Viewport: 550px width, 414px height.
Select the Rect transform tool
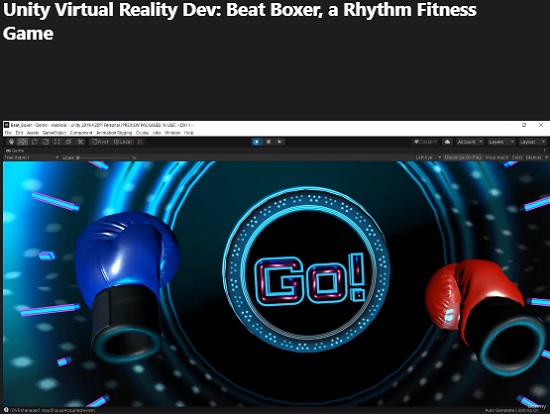coord(57,142)
